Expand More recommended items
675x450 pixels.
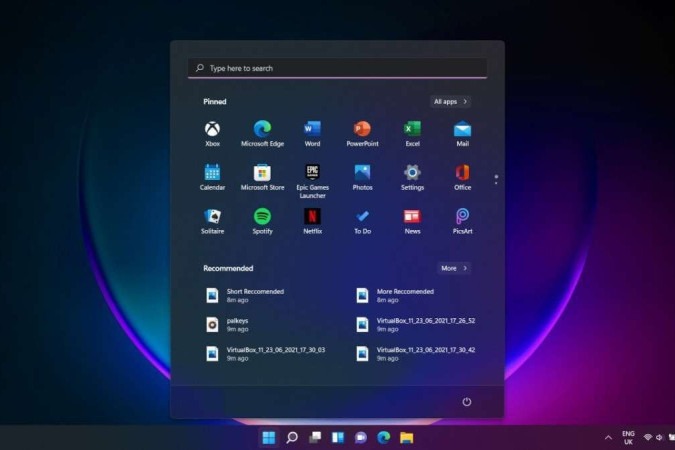(x=454, y=268)
